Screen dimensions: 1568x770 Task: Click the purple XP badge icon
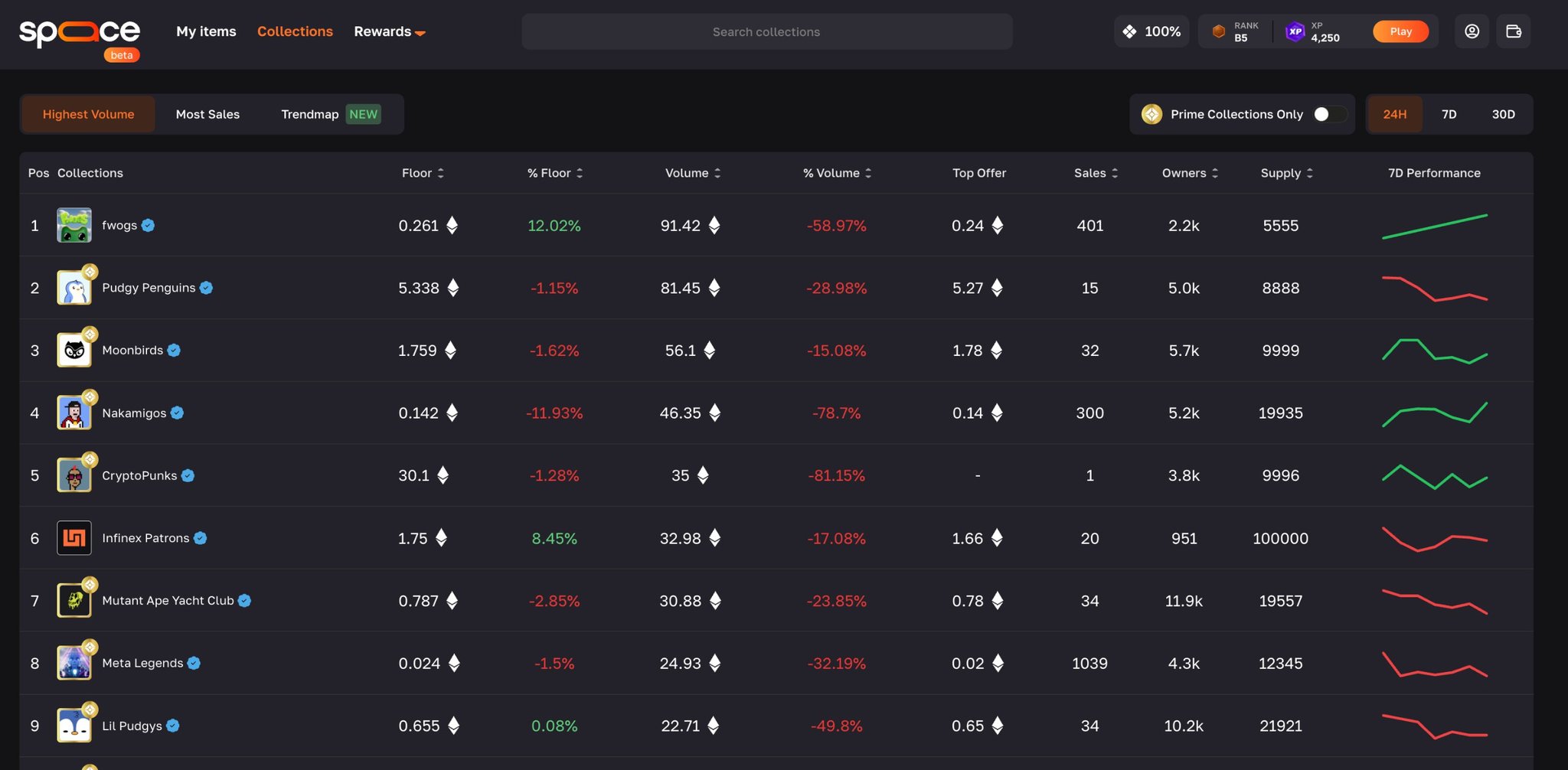coord(1295,31)
